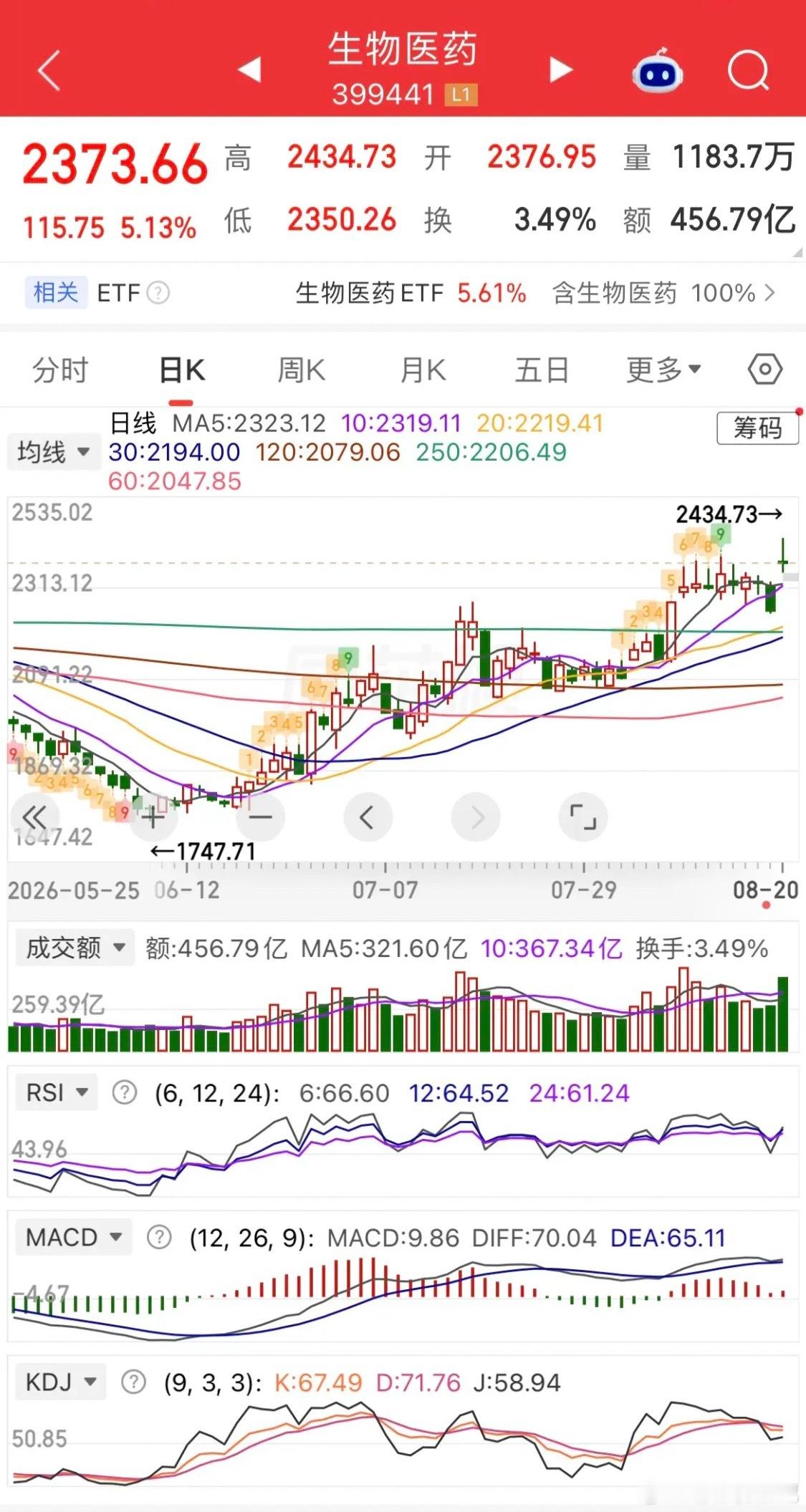This screenshot has width=806, height=1512.
Task: Open chart settings hexagon icon
Action: point(764,370)
